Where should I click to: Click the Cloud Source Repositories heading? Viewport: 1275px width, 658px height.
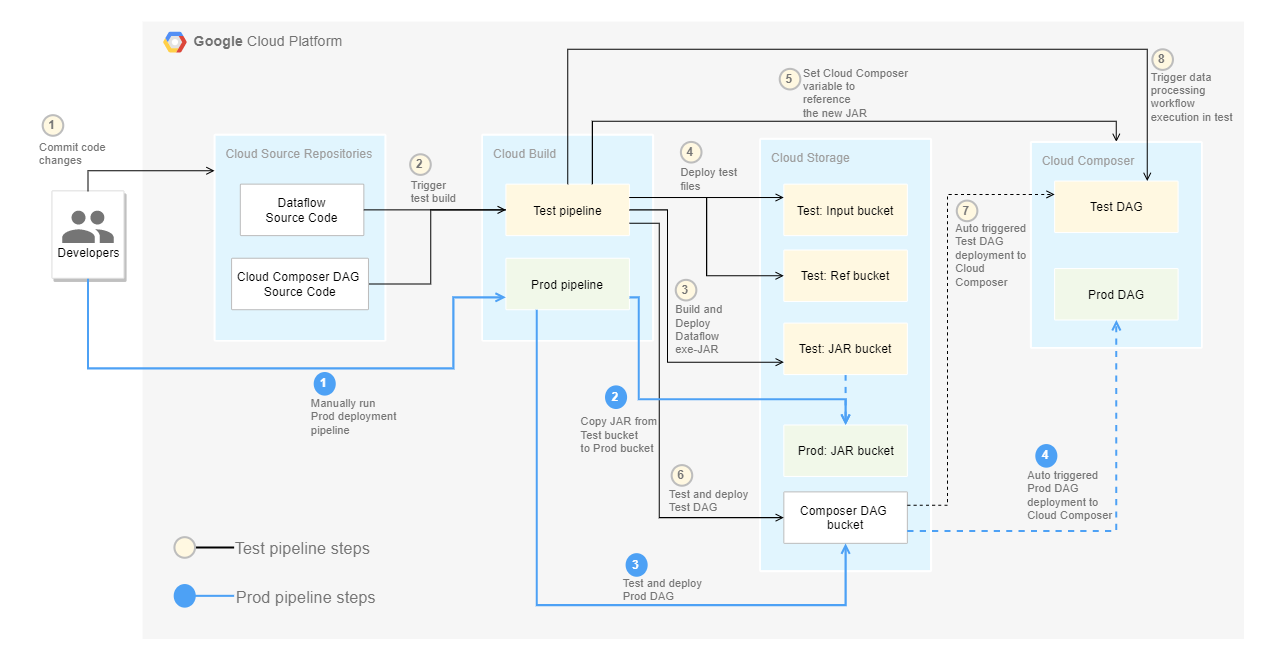click(x=299, y=154)
